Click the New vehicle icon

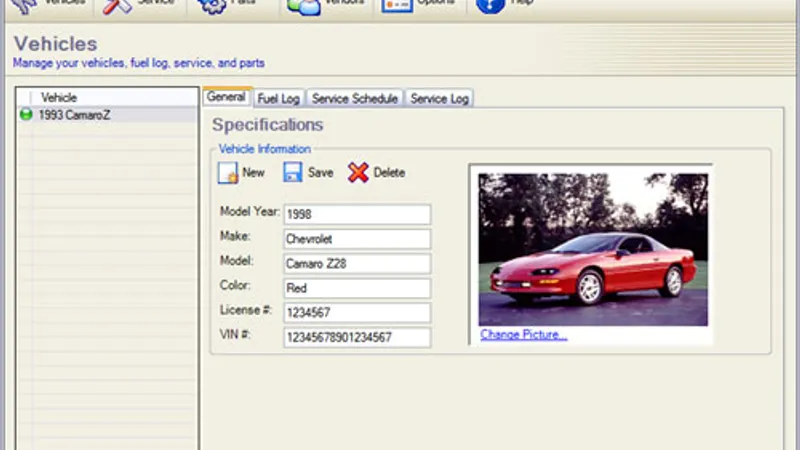[x=228, y=172]
